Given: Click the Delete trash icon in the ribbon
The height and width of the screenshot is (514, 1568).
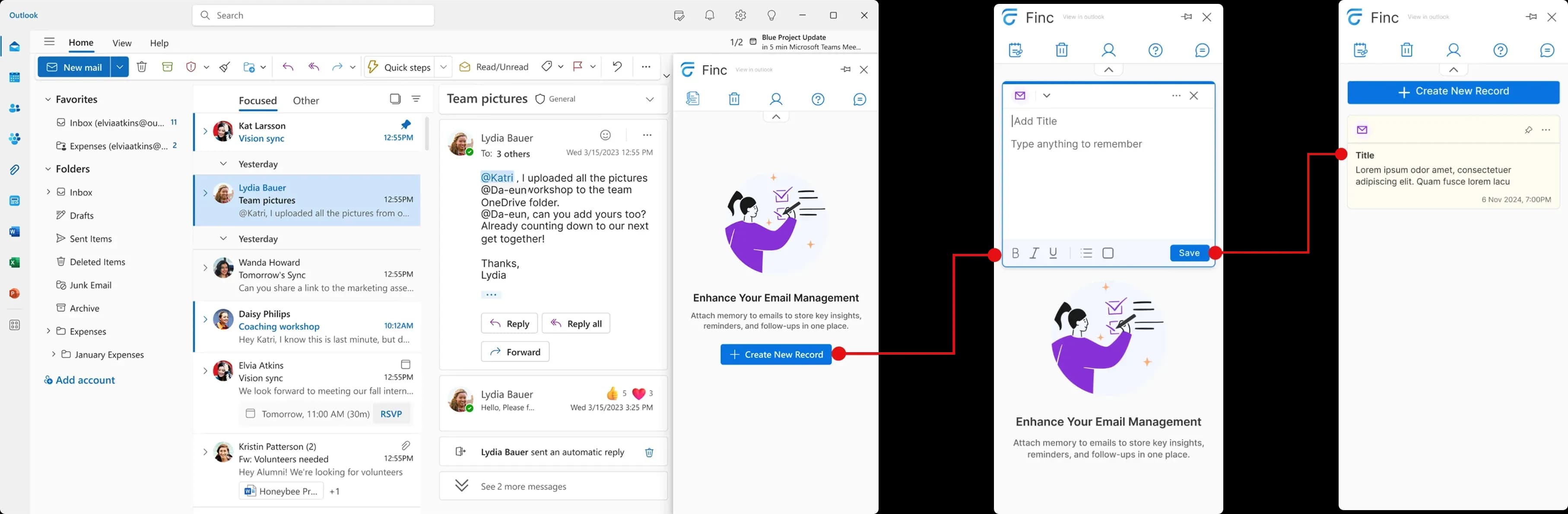Looking at the screenshot, I should pyautogui.click(x=142, y=67).
